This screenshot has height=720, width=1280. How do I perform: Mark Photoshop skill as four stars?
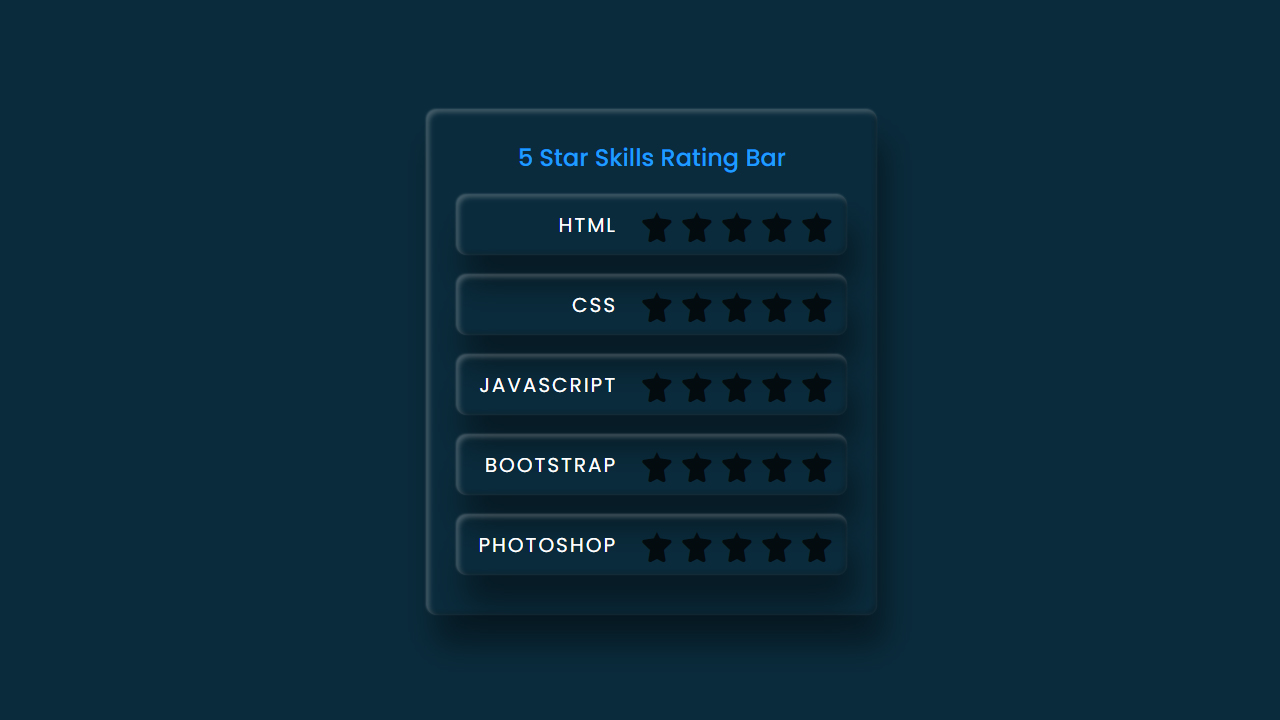tap(777, 547)
